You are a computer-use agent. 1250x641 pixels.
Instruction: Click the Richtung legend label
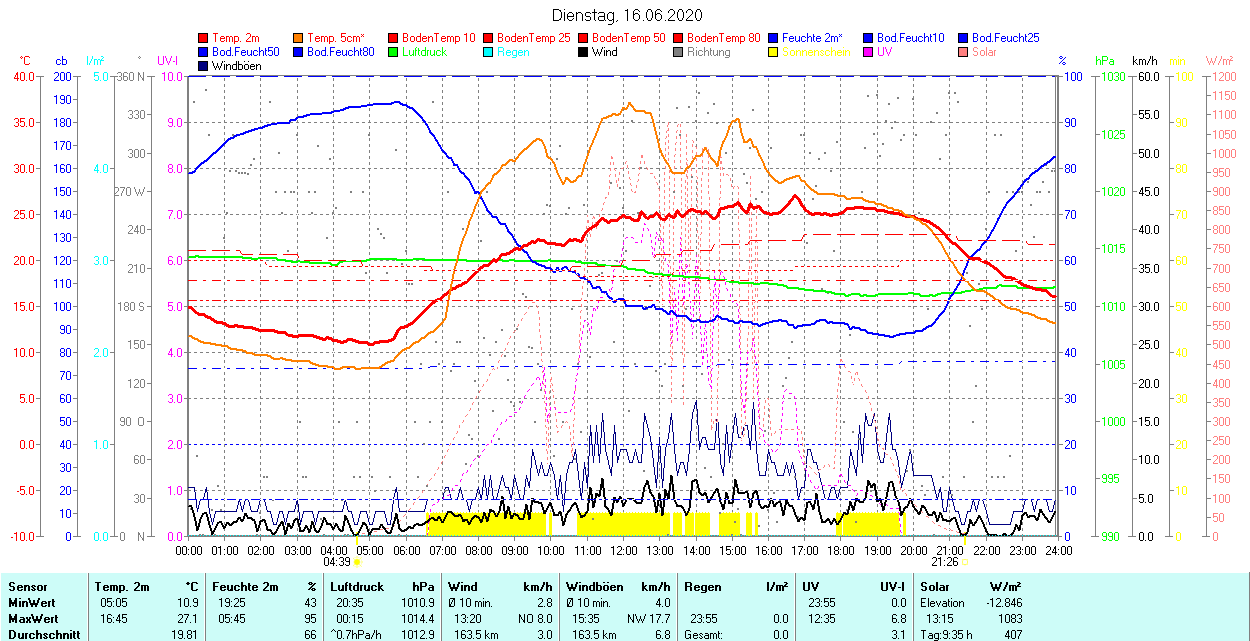pos(708,52)
